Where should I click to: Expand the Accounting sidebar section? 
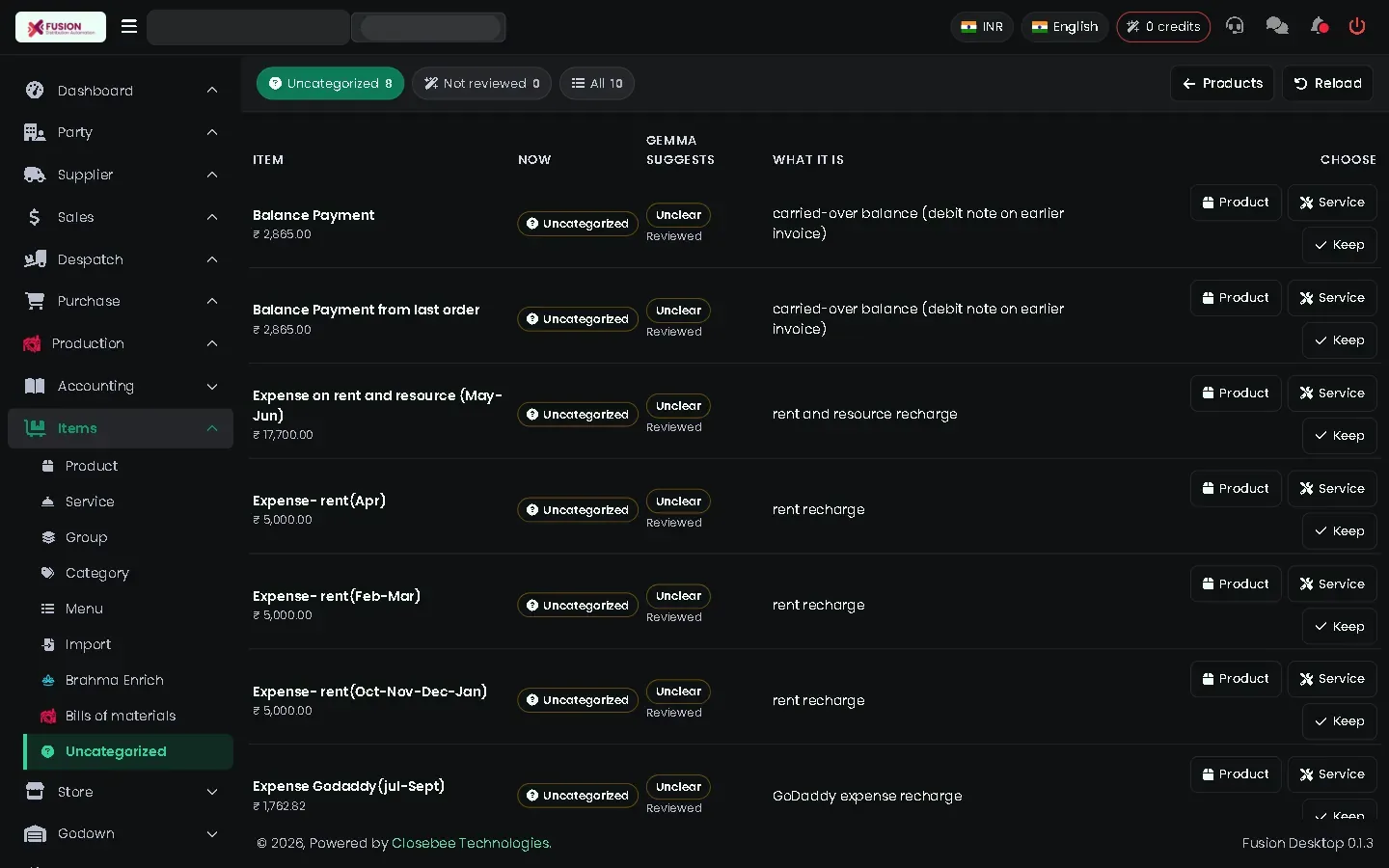[121, 386]
